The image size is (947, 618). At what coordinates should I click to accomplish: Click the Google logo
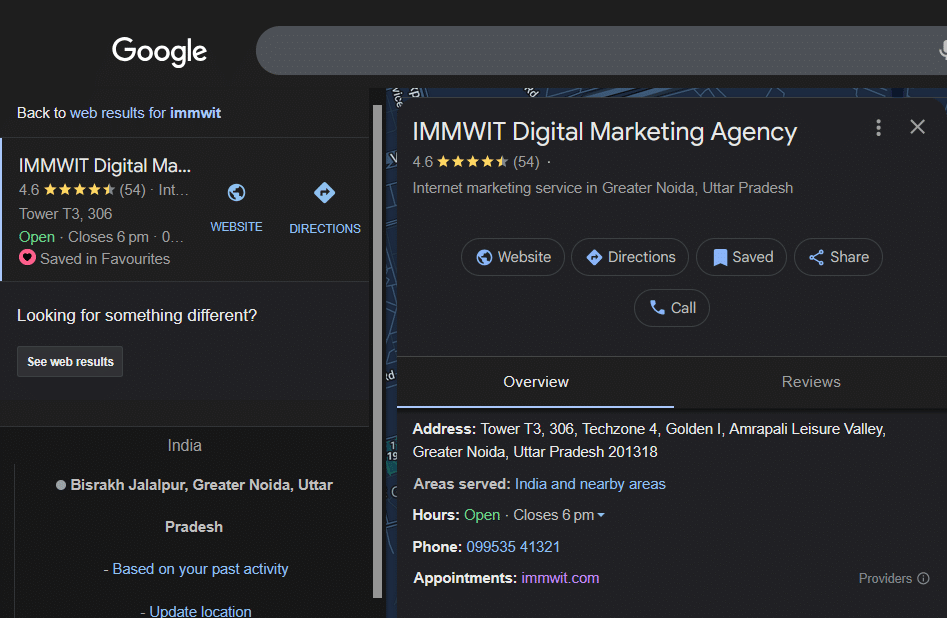pos(159,51)
